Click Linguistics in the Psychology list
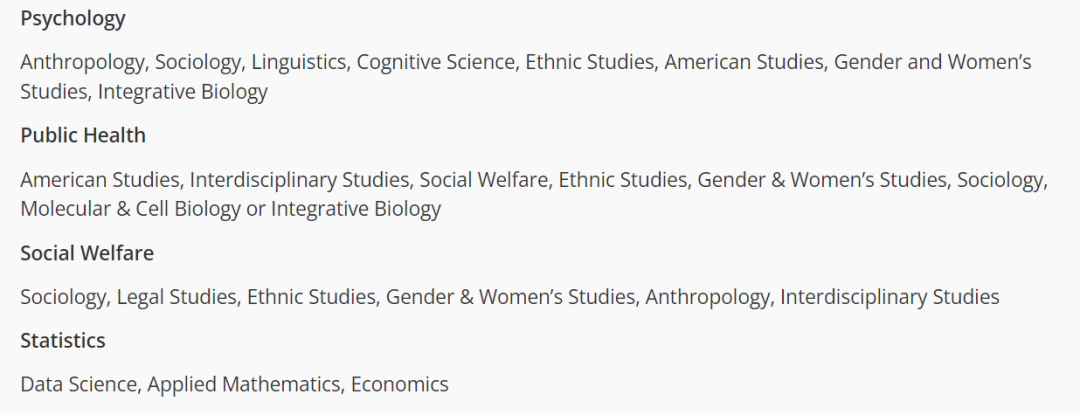The width and height of the screenshot is (1080, 415). 298,63
